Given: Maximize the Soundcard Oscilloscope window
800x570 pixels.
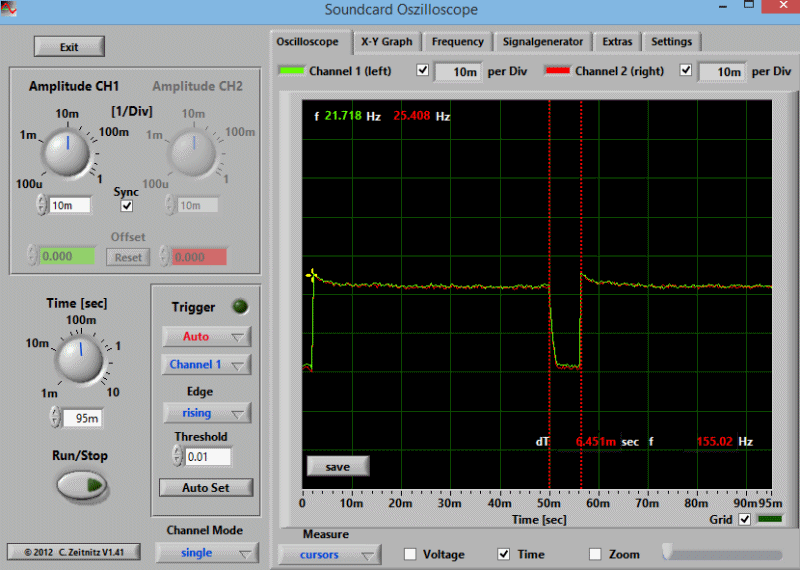Looking at the screenshot, I should (x=748, y=6).
